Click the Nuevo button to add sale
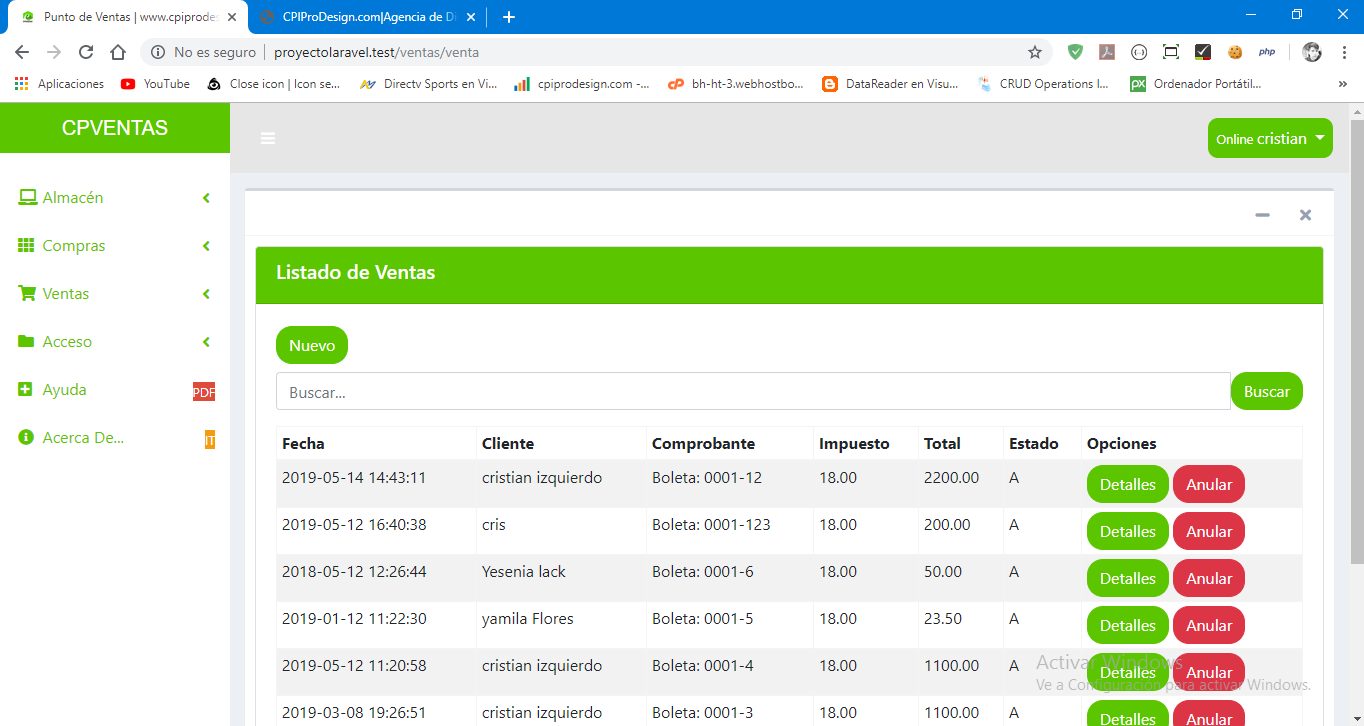This screenshot has width=1364, height=726. (312, 345)
